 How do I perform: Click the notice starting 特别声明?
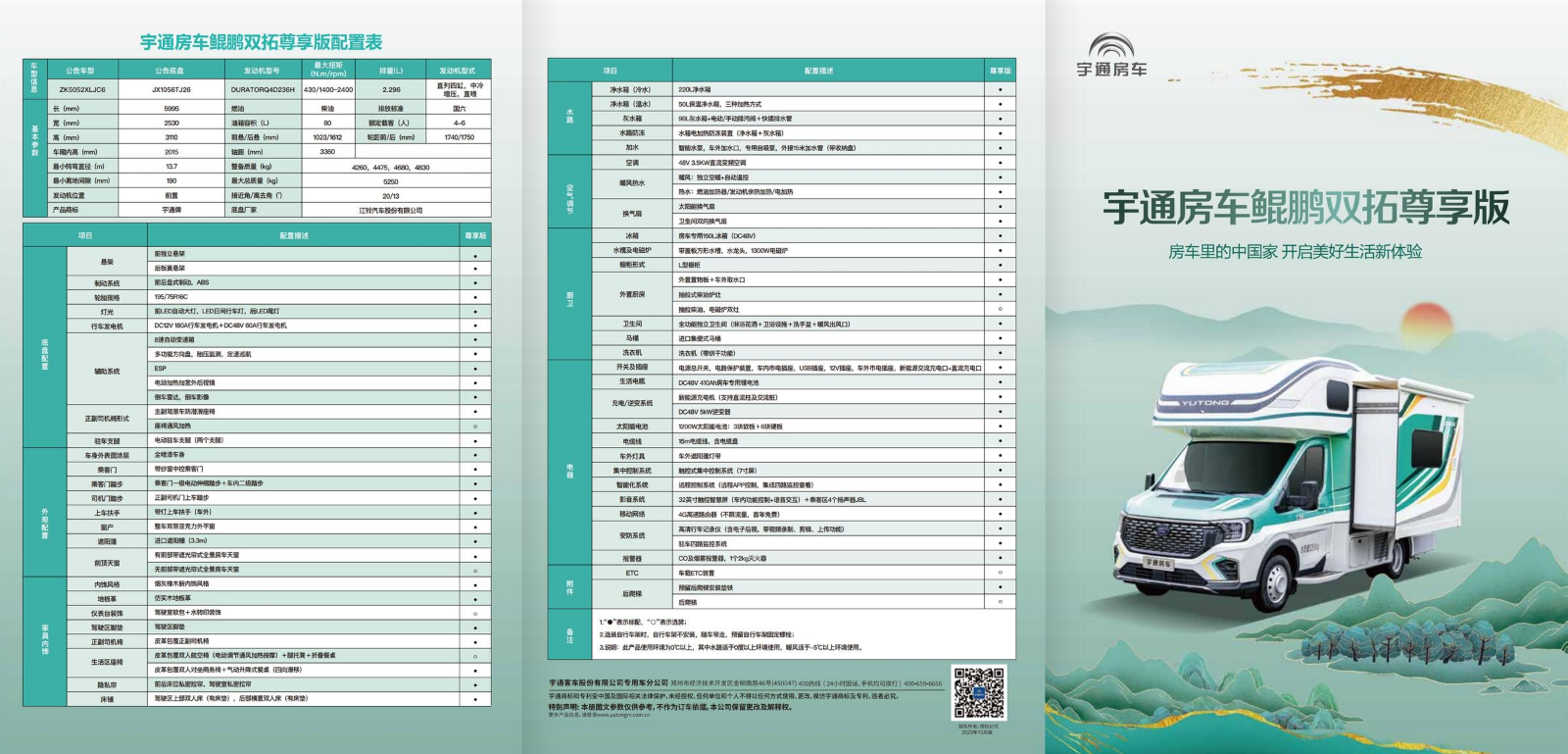point(670,706)
